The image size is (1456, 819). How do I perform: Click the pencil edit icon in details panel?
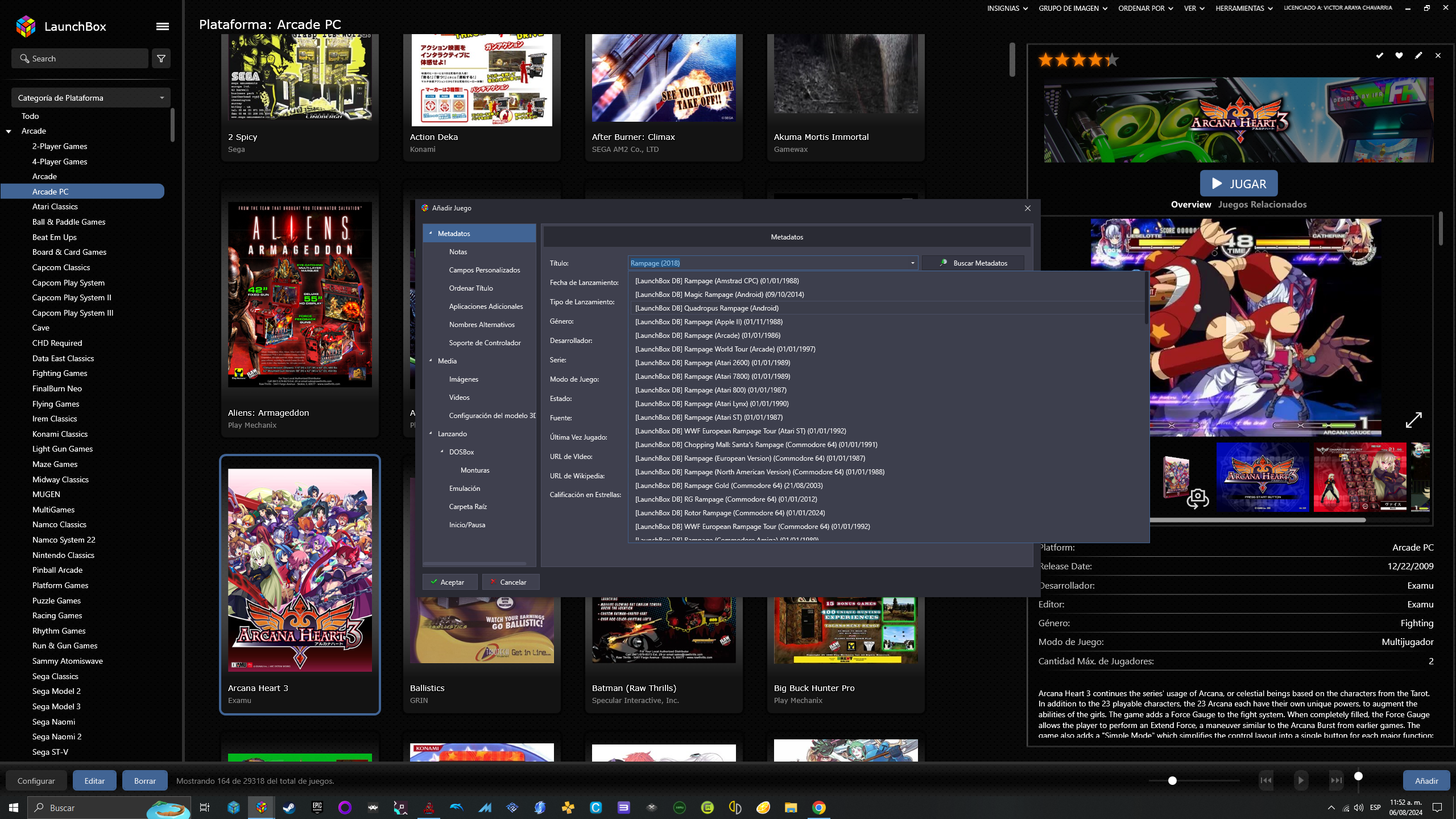[x=1418, y=56]
